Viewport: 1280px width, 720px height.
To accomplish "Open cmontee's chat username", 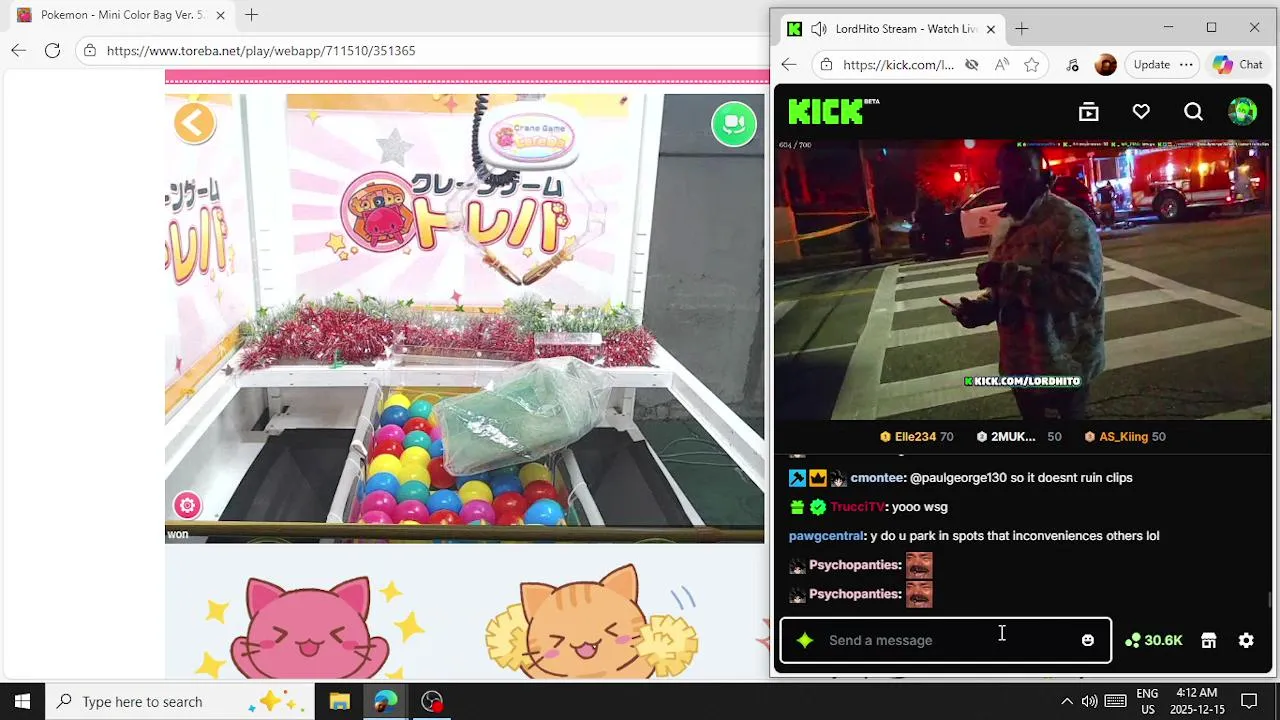I will [877, 478].
